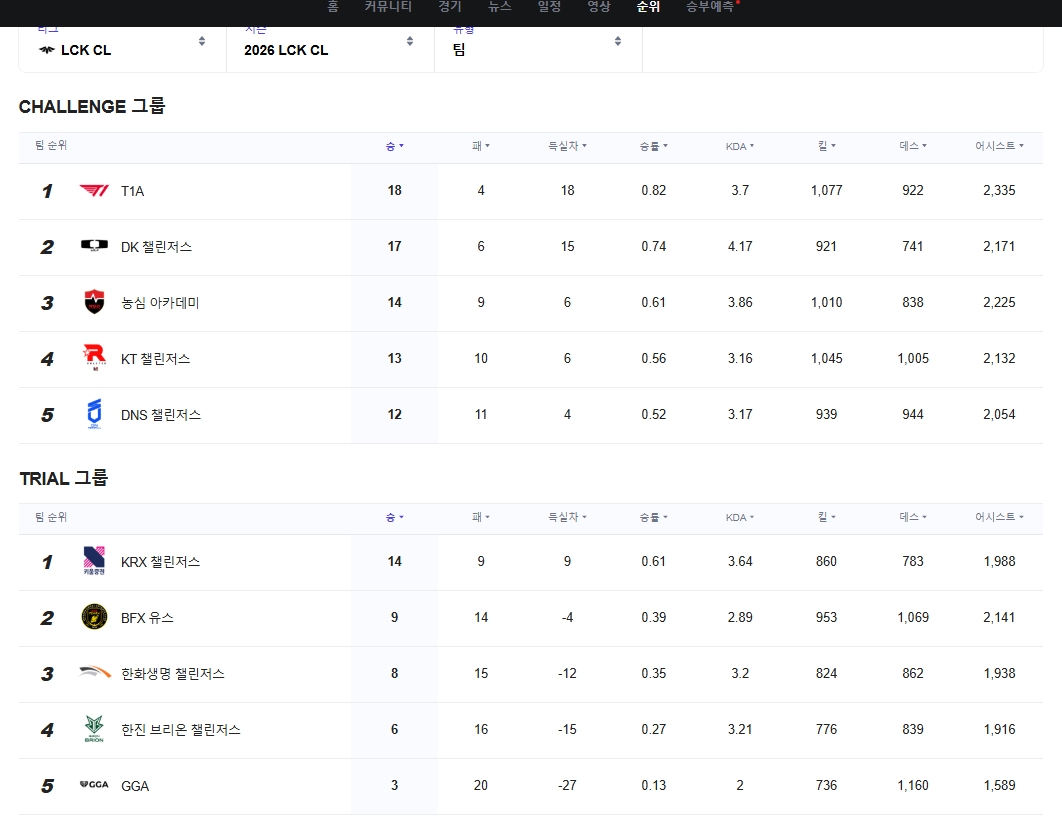Click GGA goal difference value -27
Screen dimensions: 1062x824
coord(567,785)
